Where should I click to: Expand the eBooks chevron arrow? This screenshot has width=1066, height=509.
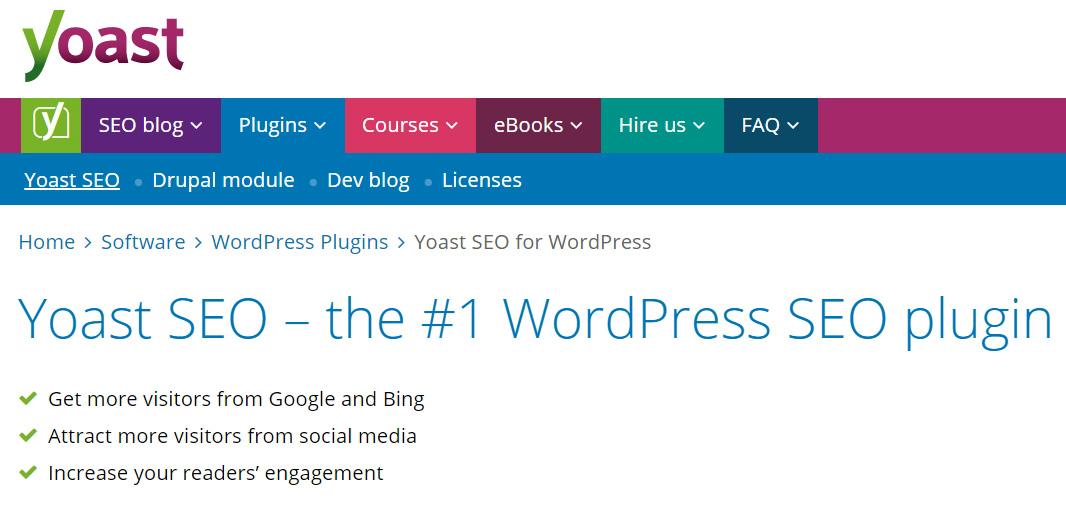(577, 126)
